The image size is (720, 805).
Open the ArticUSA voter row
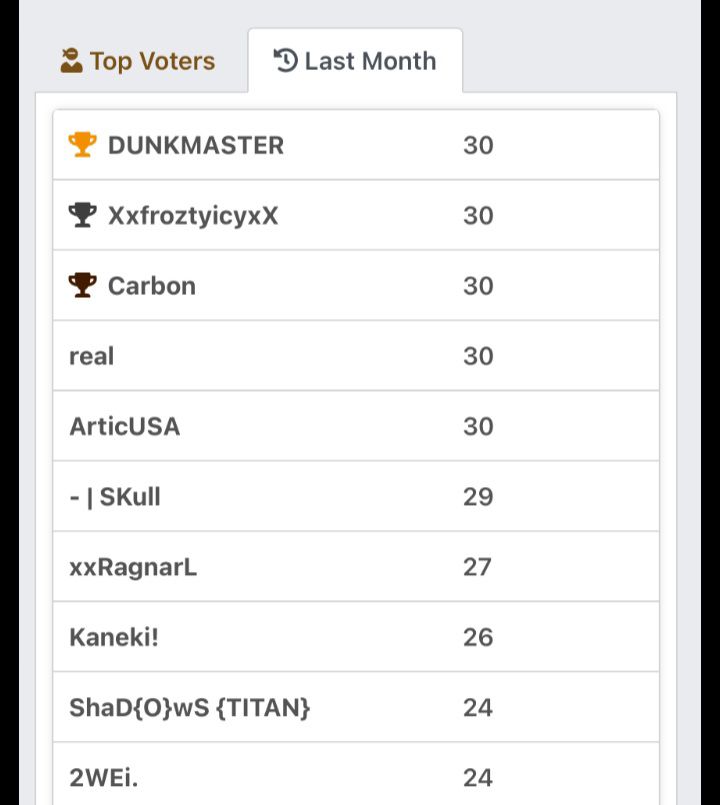[x=125, y=426]
